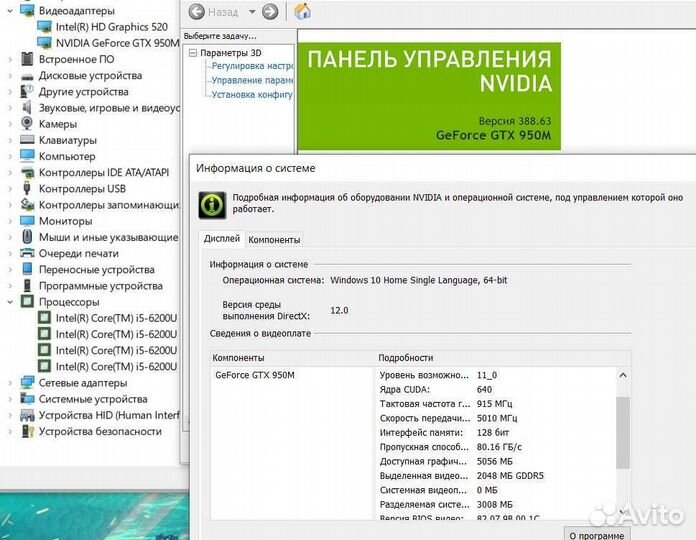Click the details list scrollbar thumb

click(x=623, y=433)
